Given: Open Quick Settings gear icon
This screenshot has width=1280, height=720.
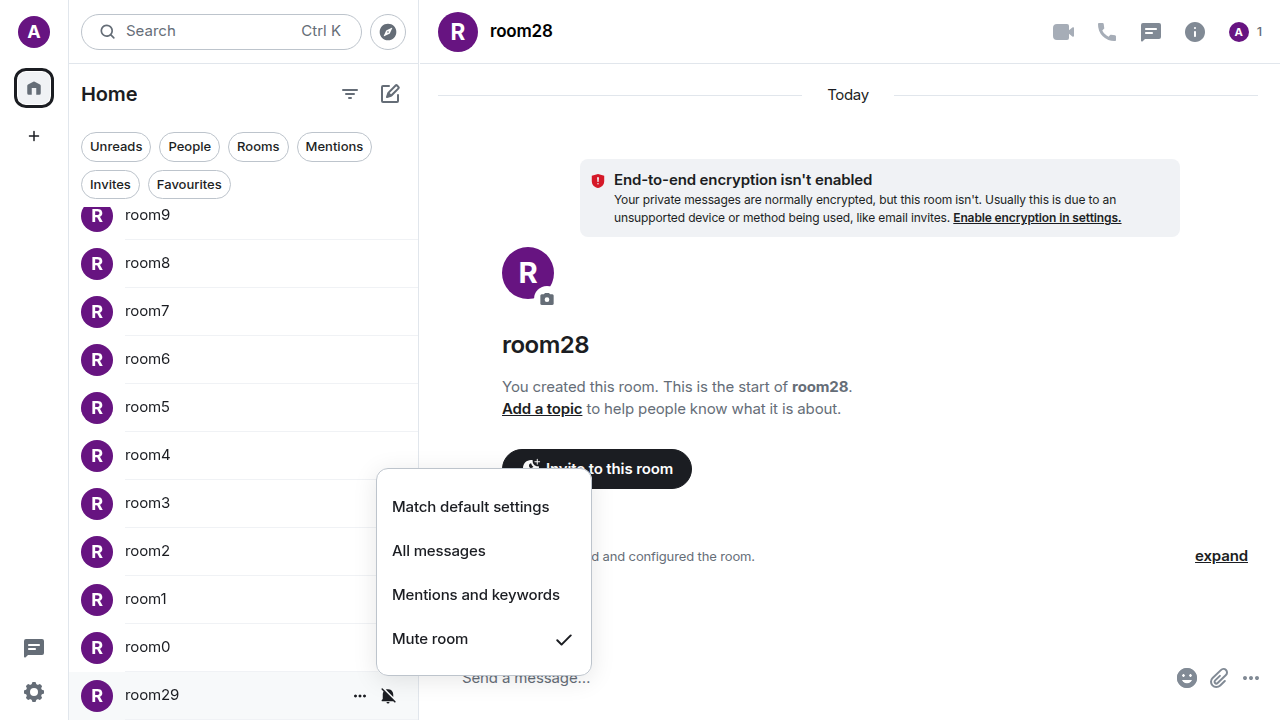Looking at the screenshot, I should pyautogui.click(x=34, y=692).
